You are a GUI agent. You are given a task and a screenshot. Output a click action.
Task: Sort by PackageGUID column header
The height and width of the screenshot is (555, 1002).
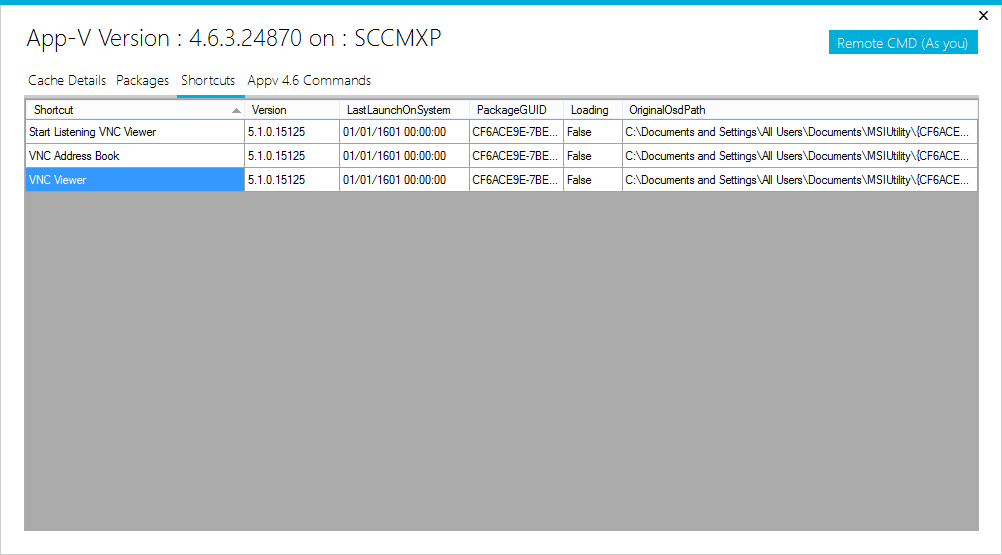pyautogui.click(x=516, y=110)
